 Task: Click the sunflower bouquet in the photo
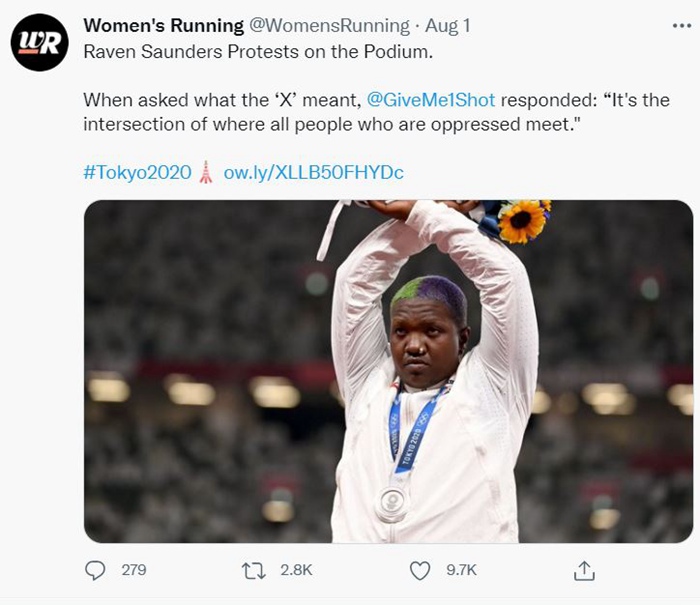tap(522, 220)
